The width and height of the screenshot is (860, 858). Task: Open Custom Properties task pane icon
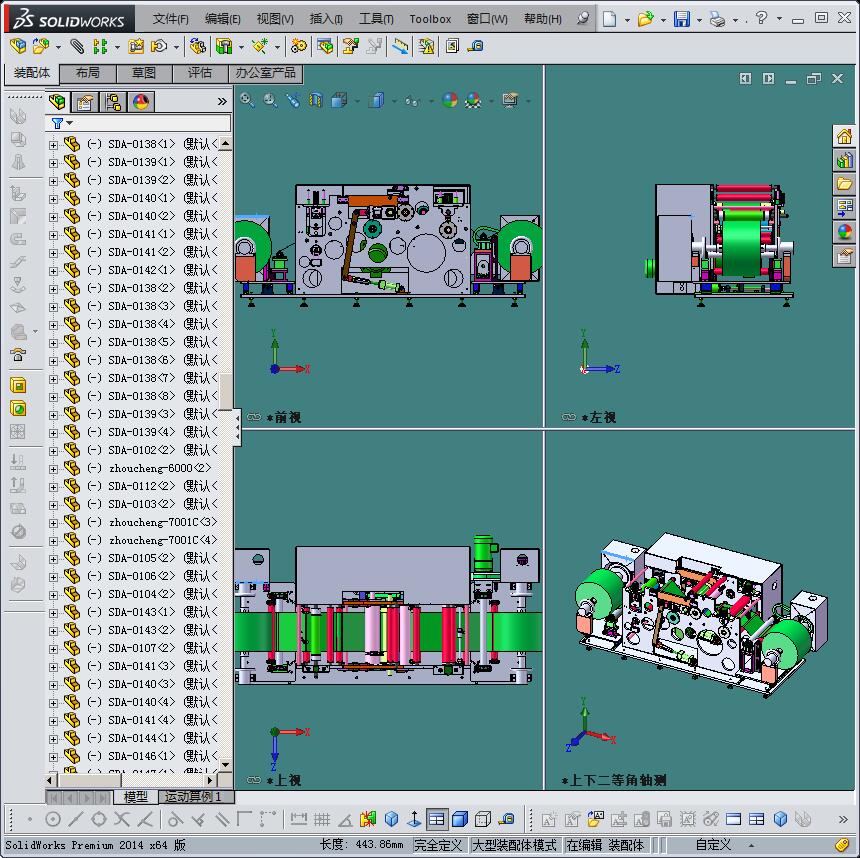[x=845, y=256]
